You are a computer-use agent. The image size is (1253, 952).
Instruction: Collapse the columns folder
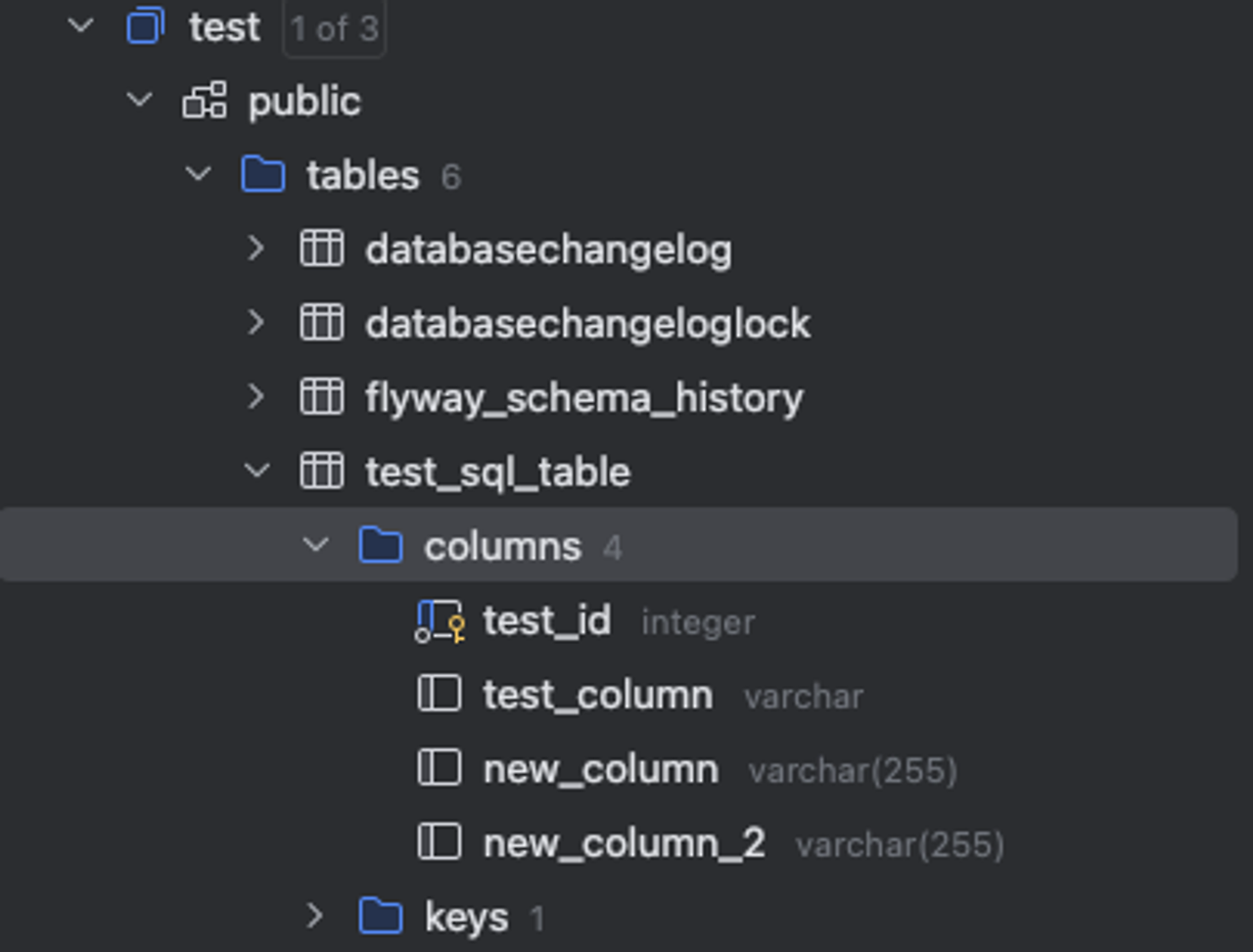[315, 546]
